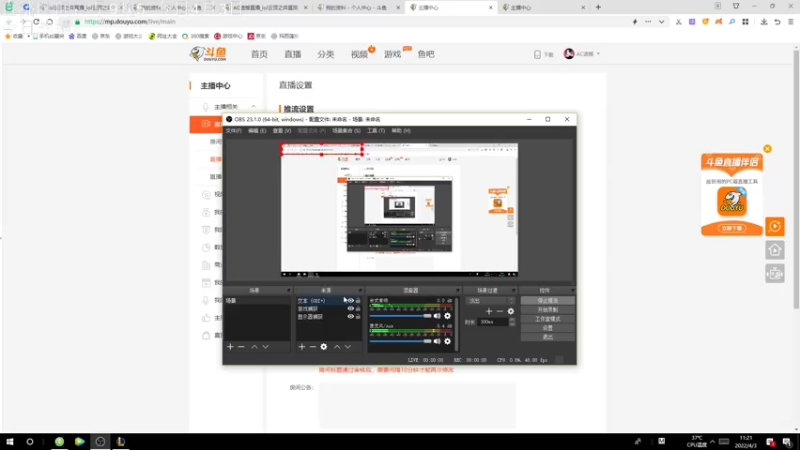
Task: Lock the 游戏捕获 source
Action: click(x=358, y=309)
